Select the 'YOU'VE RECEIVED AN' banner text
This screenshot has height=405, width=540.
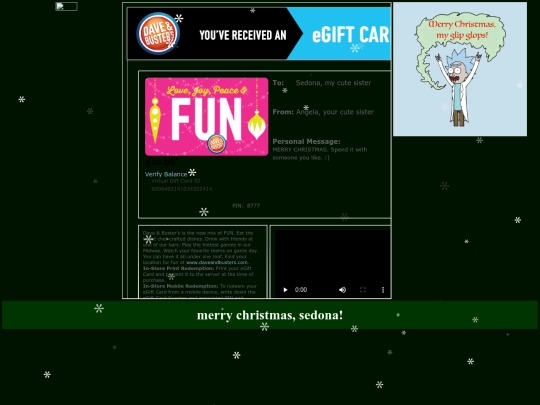pyautogui.click(x=243, y=35)
